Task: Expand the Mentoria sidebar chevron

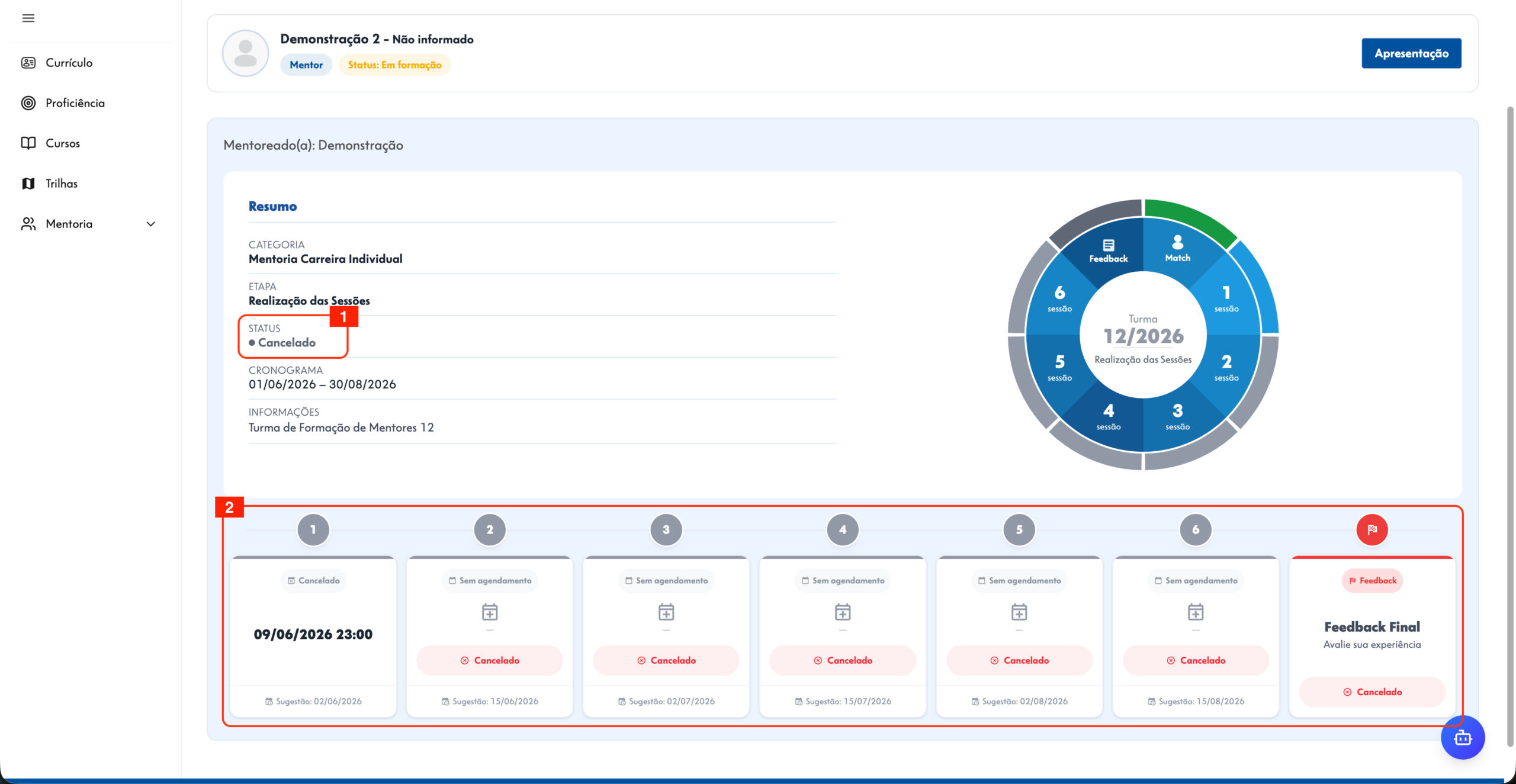Action: (151, 224)
